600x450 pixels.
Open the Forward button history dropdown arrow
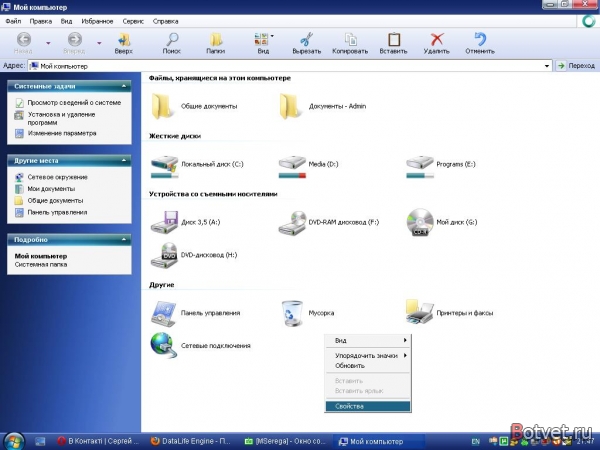click(99, 43)
